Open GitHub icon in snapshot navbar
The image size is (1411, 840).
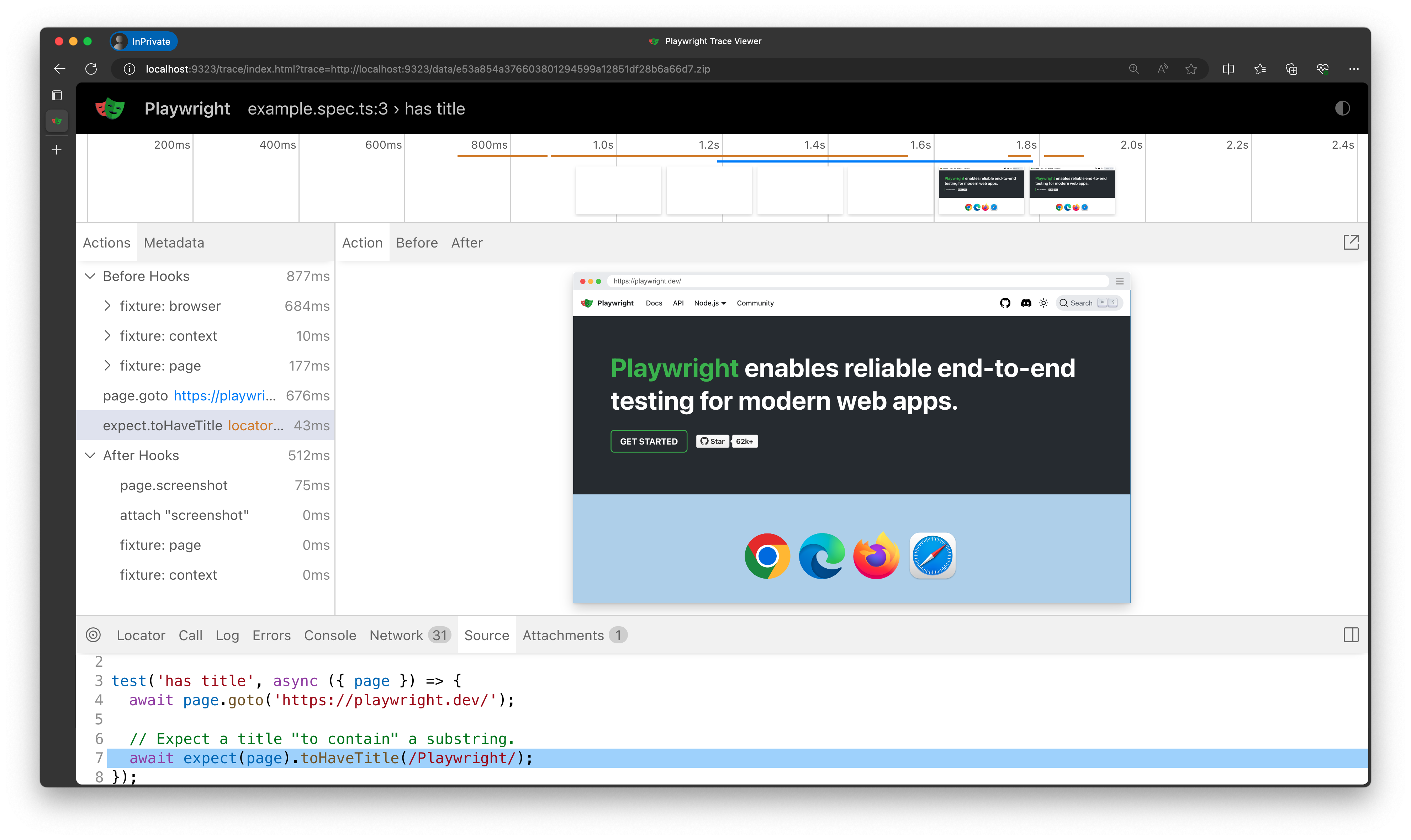coord(1005,303)
